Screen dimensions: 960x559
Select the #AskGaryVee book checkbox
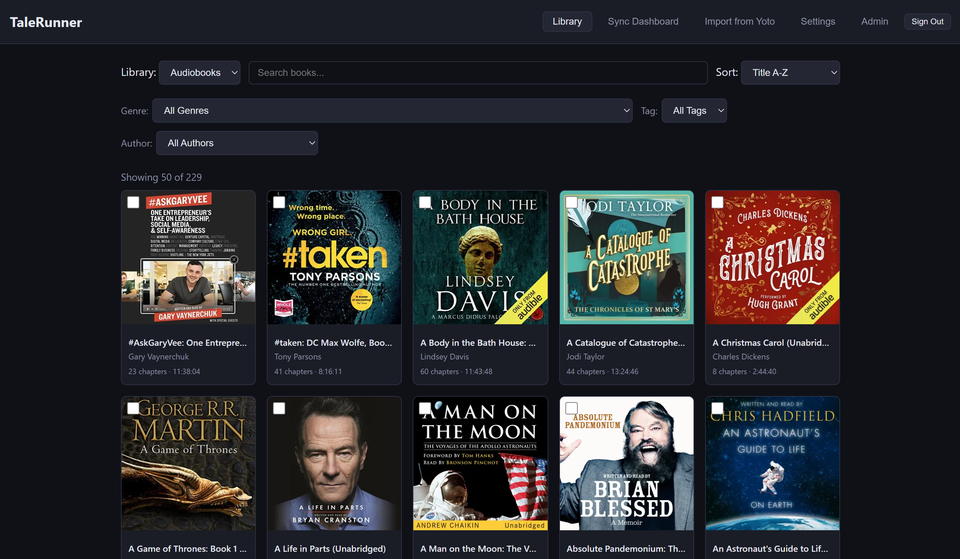(133, 202)
